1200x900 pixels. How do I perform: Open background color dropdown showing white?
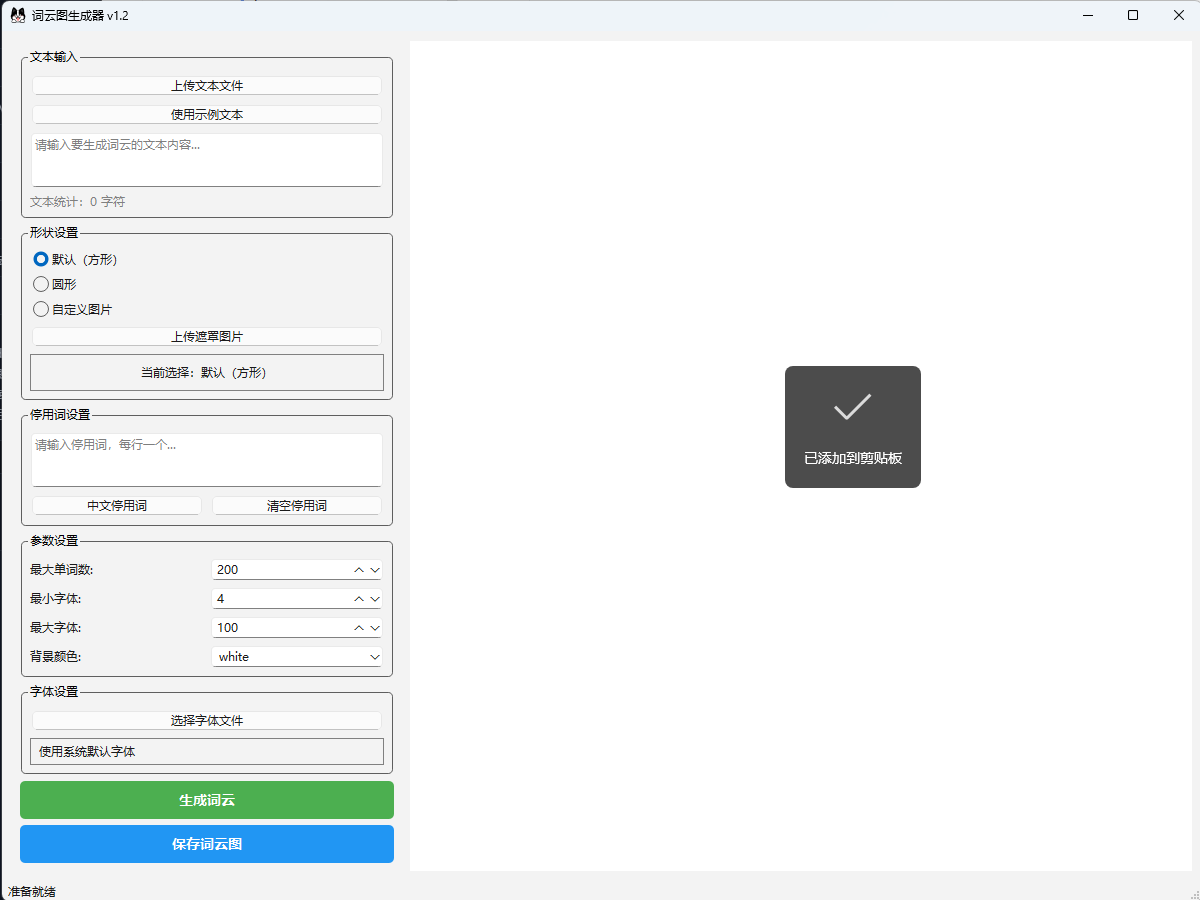coord(297,657)
